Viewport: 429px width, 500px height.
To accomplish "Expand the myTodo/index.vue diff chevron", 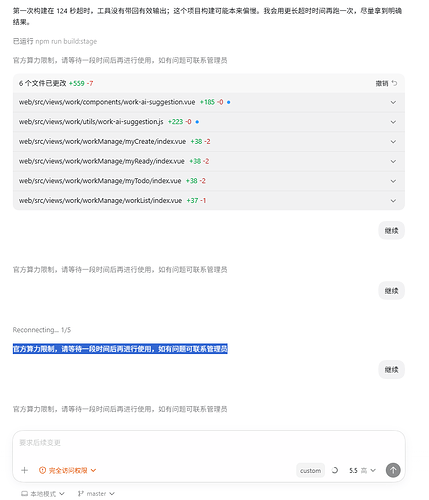I will (x=393, y=181).
